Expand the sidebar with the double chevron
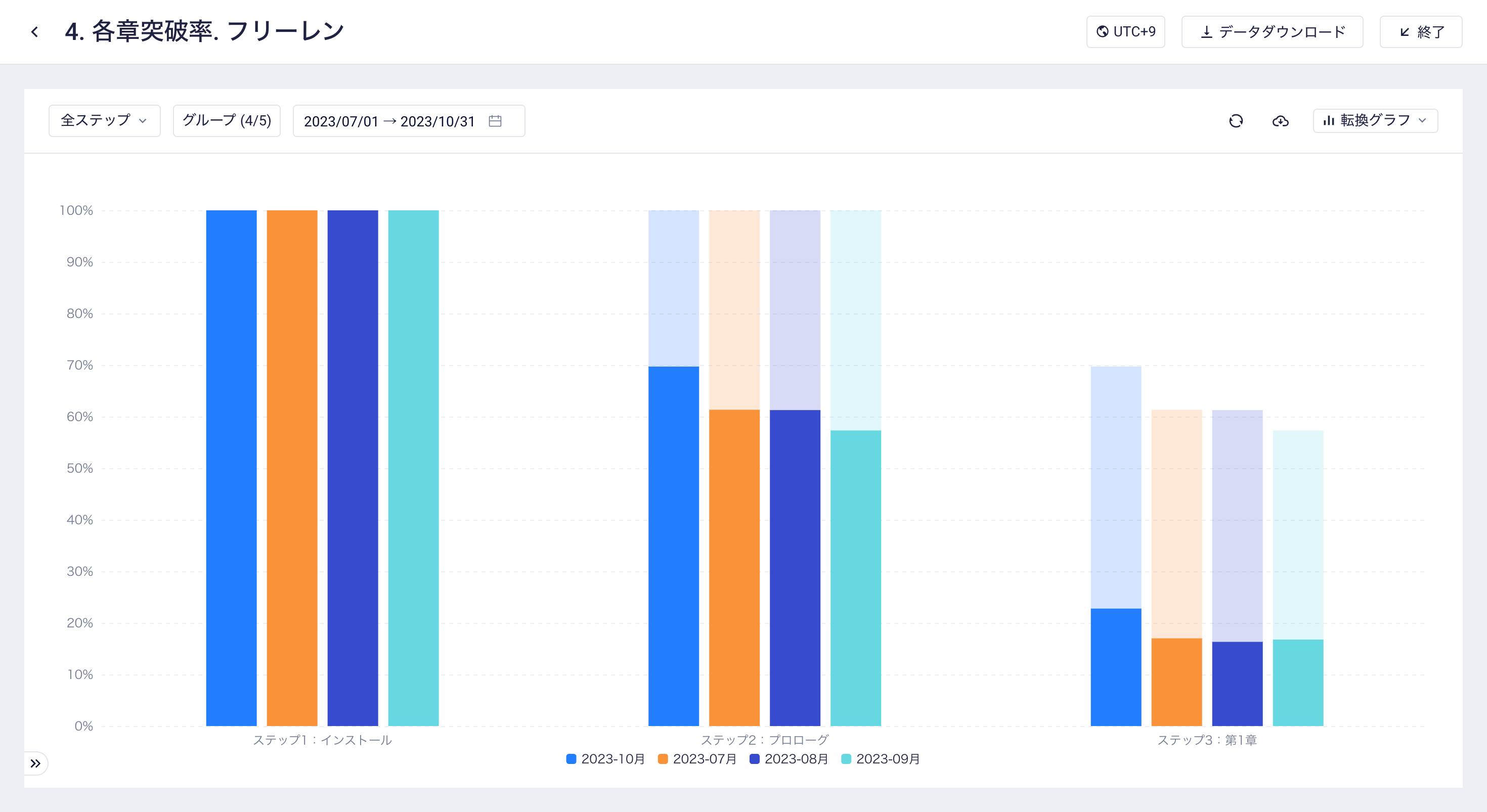 [x=35, y=763]
